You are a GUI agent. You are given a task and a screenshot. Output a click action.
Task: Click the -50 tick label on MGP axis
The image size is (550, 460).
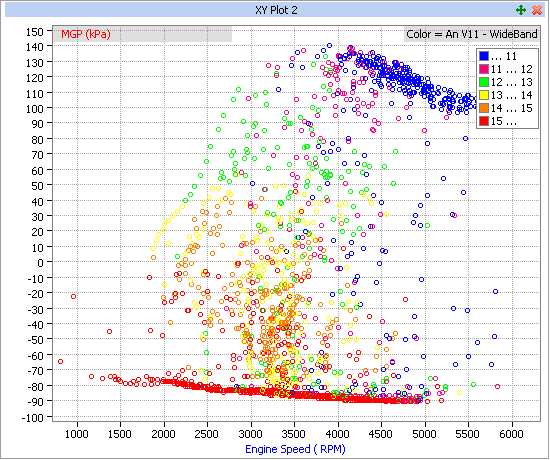(x=35, y=340)
